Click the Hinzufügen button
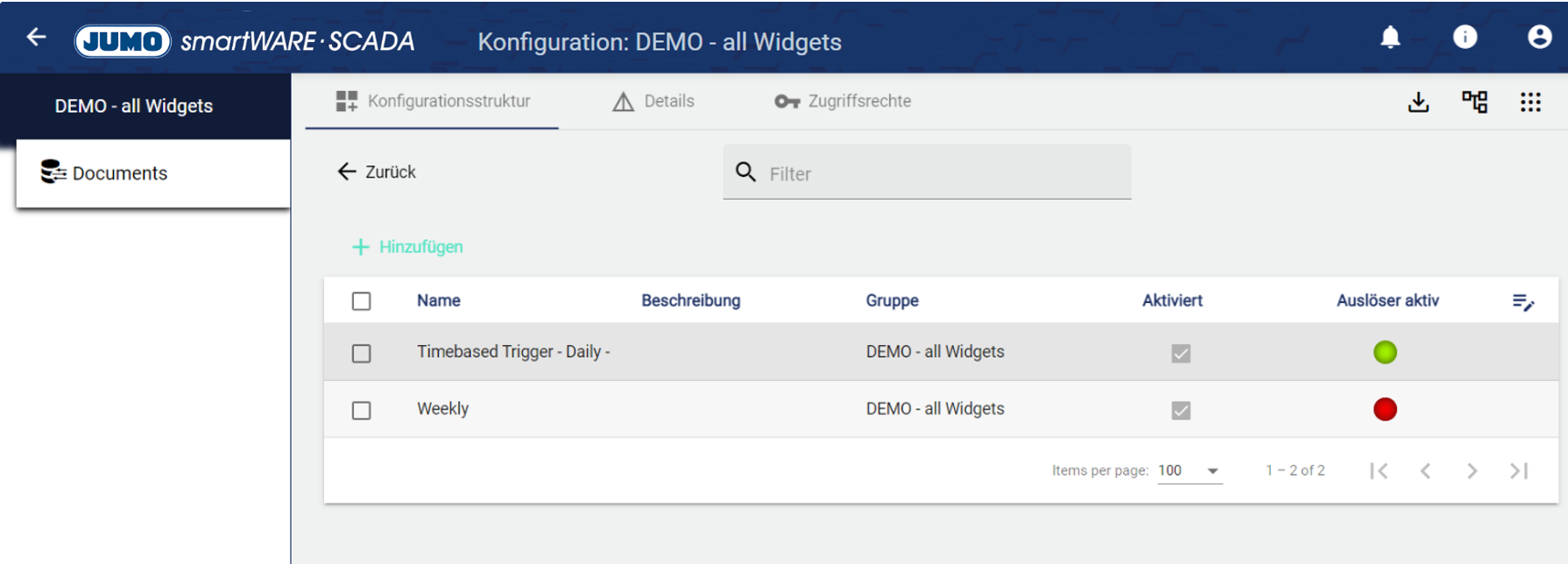The image size is (1568, 564). click(x=407, y=247)
